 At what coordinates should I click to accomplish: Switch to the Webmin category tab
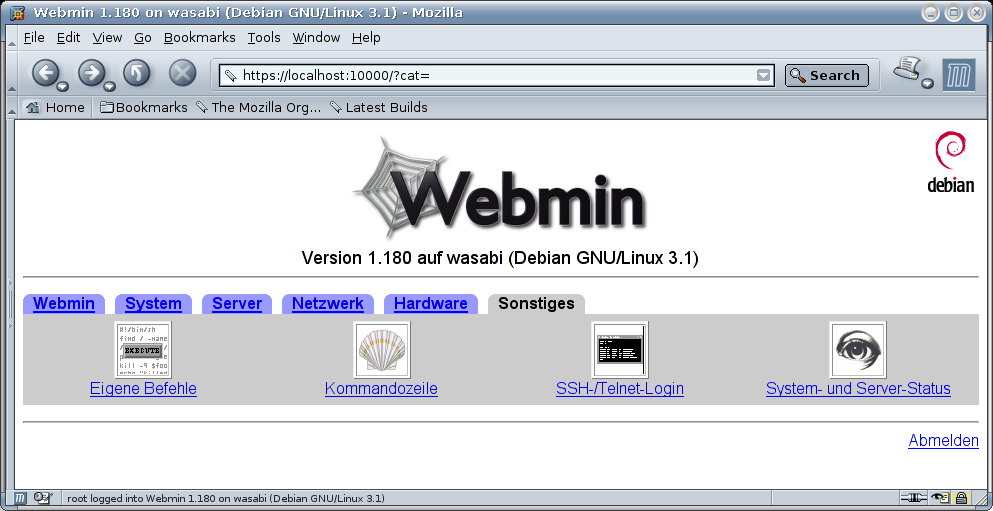[x=64, y=303]
